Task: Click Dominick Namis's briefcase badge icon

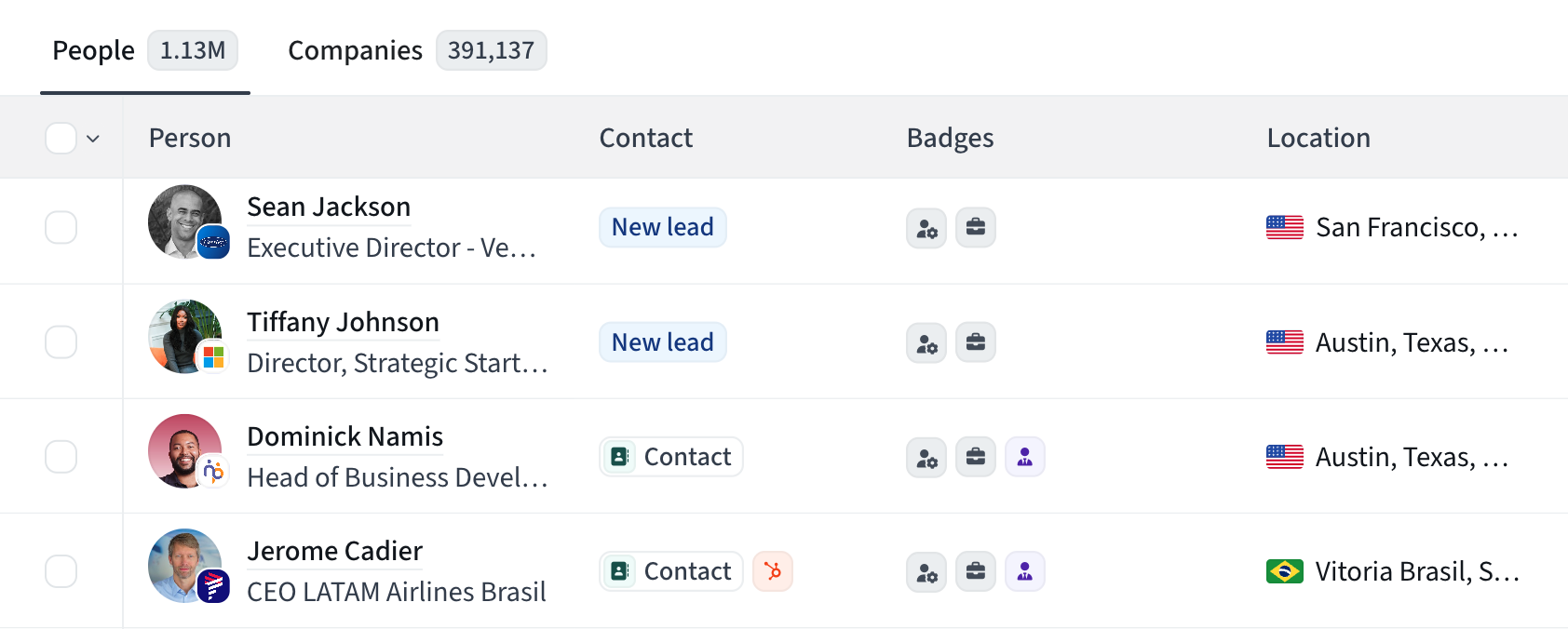Action: tap(976, 457)
